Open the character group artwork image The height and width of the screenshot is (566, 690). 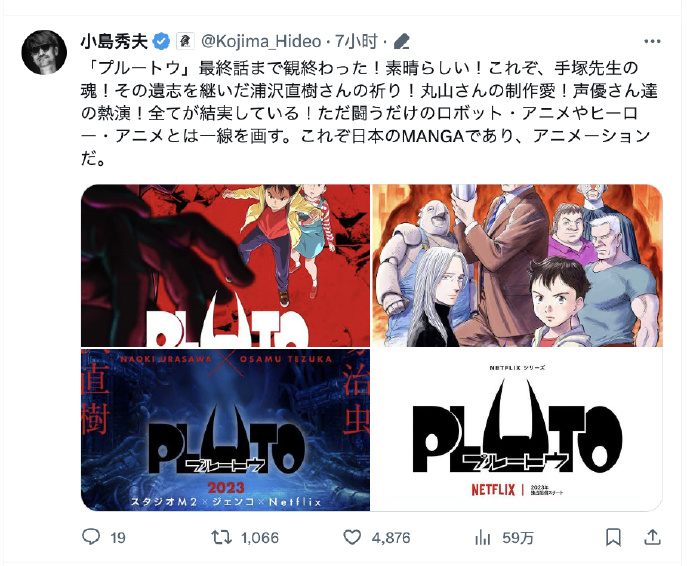point(517,265)
